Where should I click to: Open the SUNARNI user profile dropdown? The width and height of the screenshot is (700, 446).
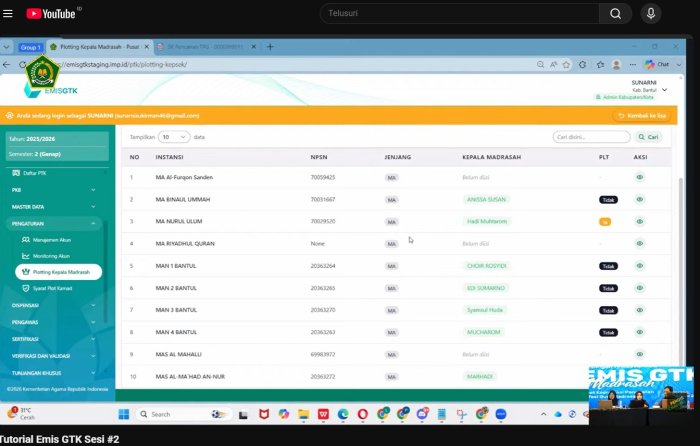[647, 89]
